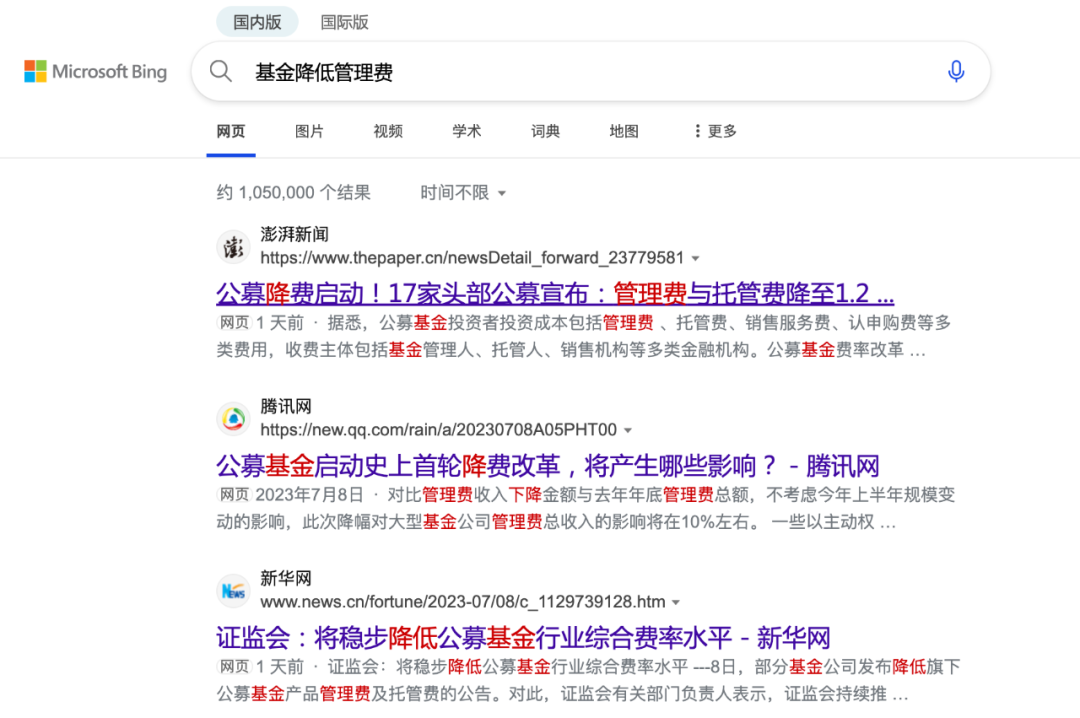This screenshot has height=718, width=1080.
Task: Click the search box containing 基金降低管理费
Action: pyautogui.click(x=580, y=72)
